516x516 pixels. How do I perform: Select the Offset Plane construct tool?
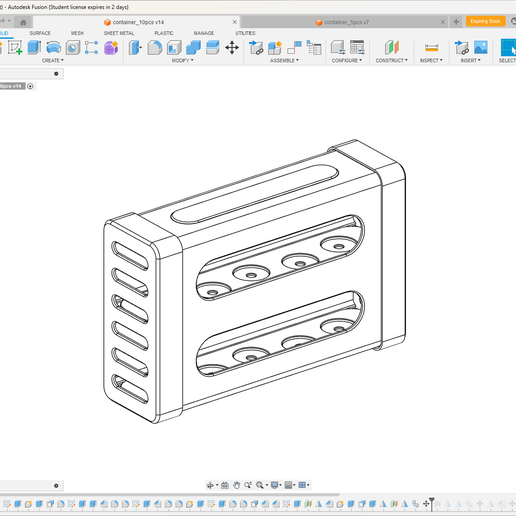point(391,47)
